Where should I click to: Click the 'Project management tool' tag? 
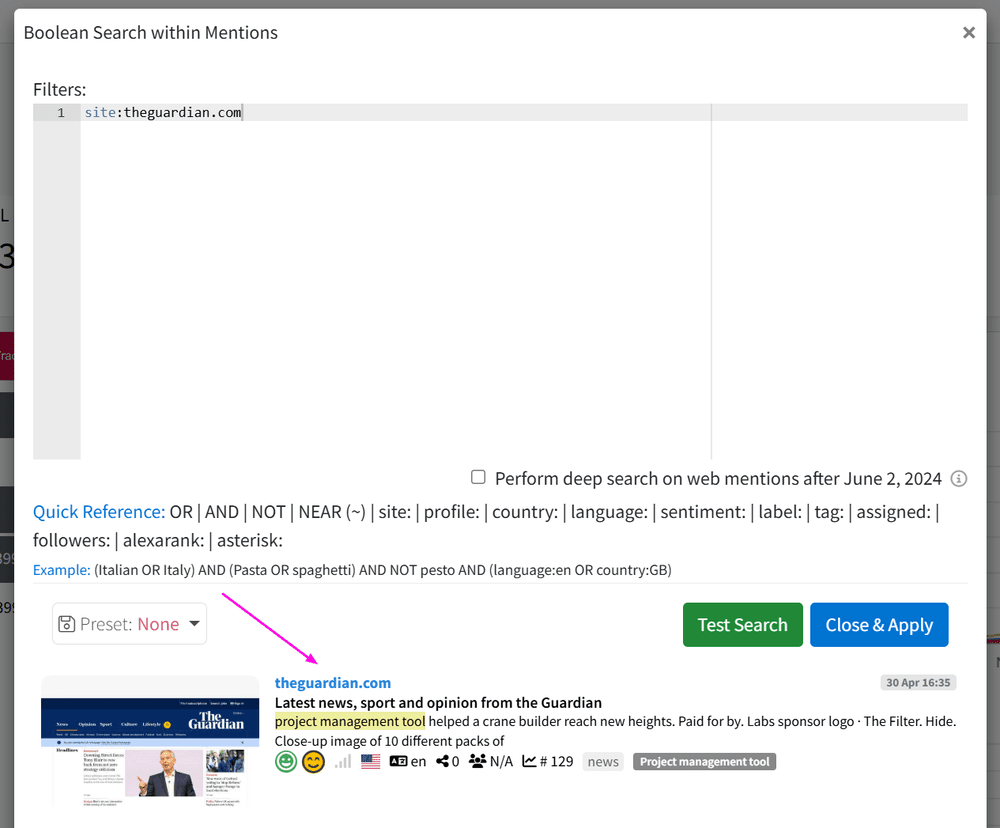point(704,762)
